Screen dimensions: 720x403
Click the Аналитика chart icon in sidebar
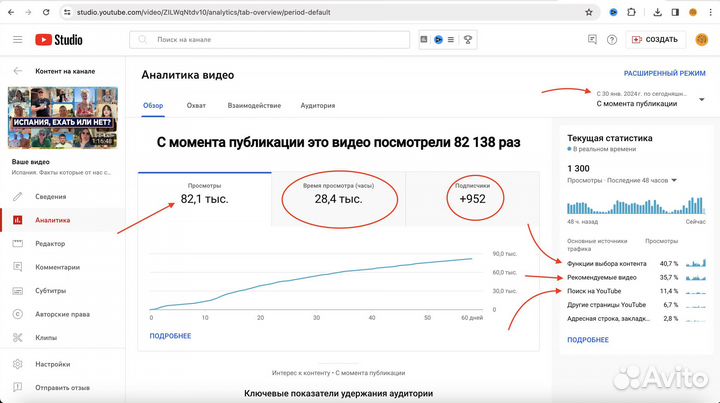(x=17, y=220)
